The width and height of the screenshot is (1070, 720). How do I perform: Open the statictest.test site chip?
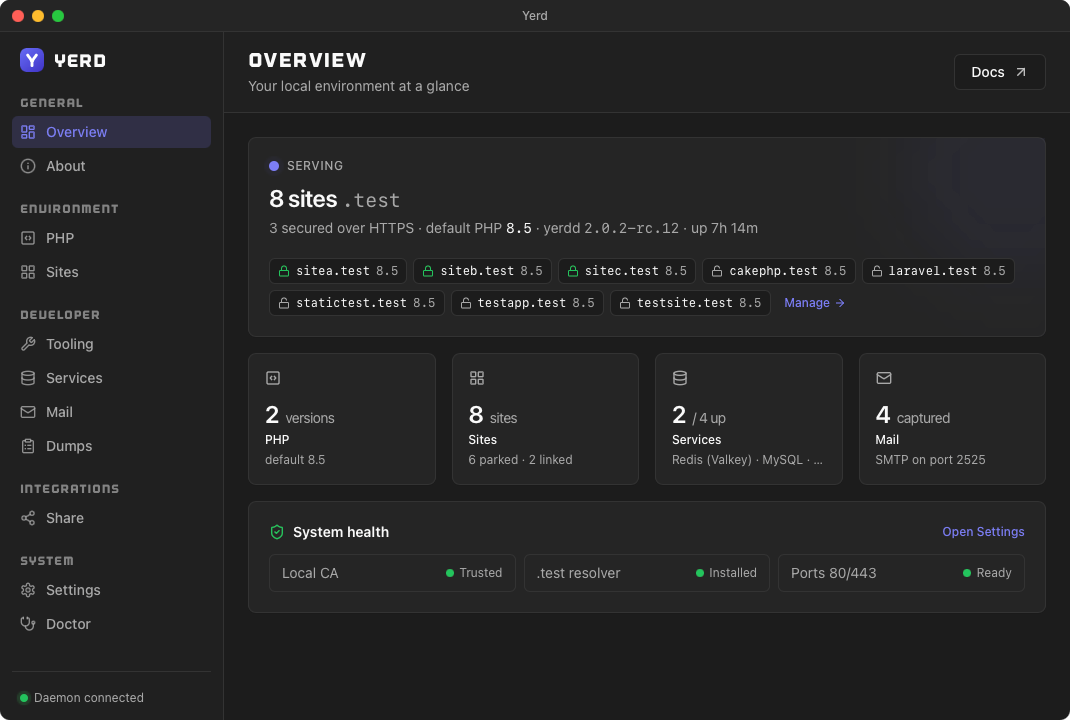click(x=357, y=303)
